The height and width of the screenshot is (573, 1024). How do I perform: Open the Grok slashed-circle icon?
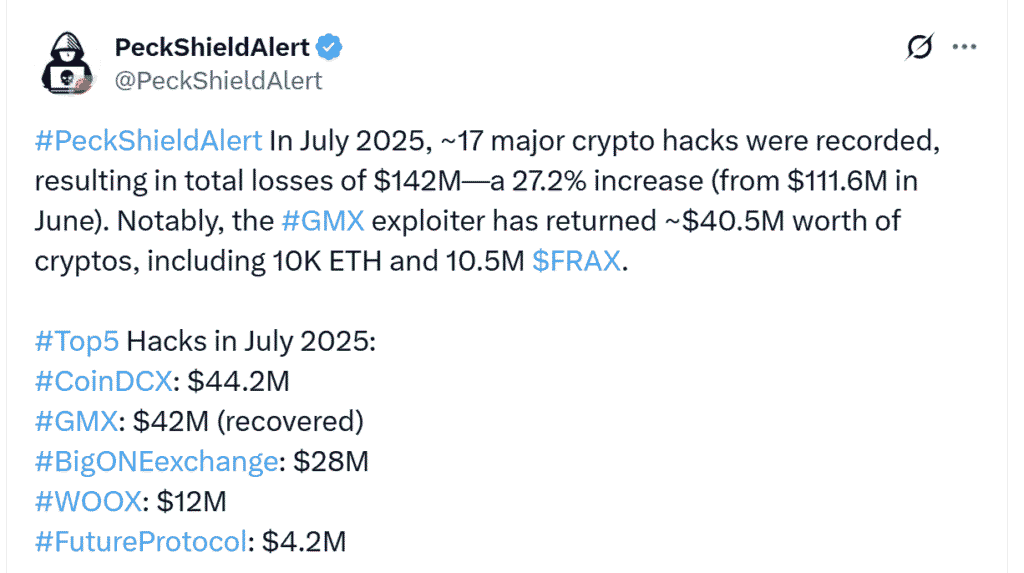click(920, 46)
